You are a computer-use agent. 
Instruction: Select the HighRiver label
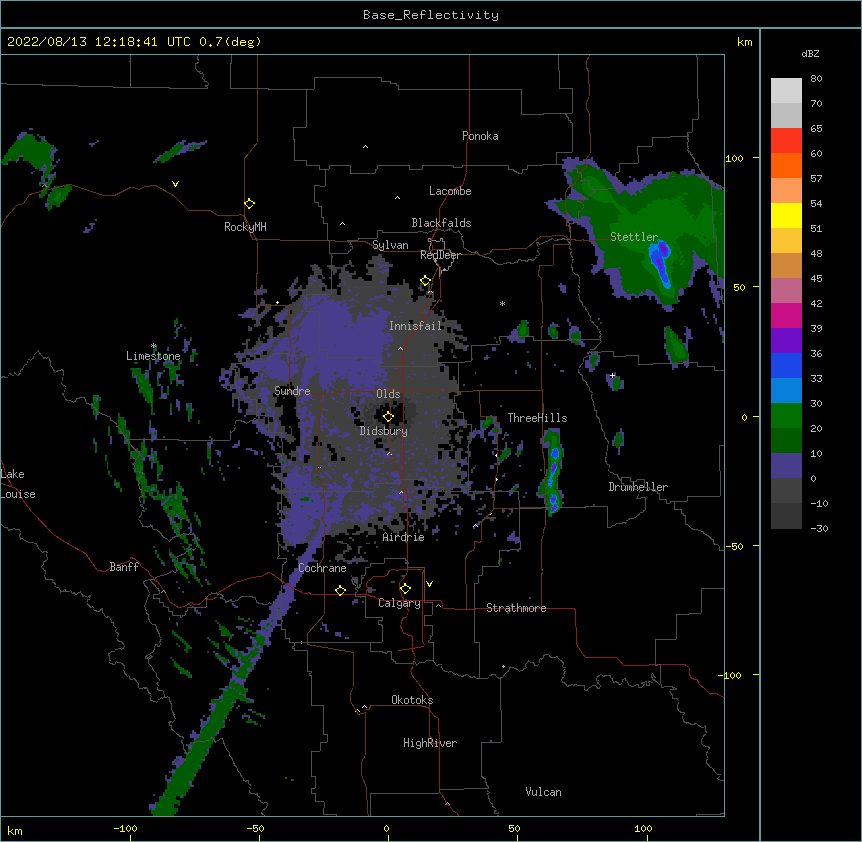point(430,743)
